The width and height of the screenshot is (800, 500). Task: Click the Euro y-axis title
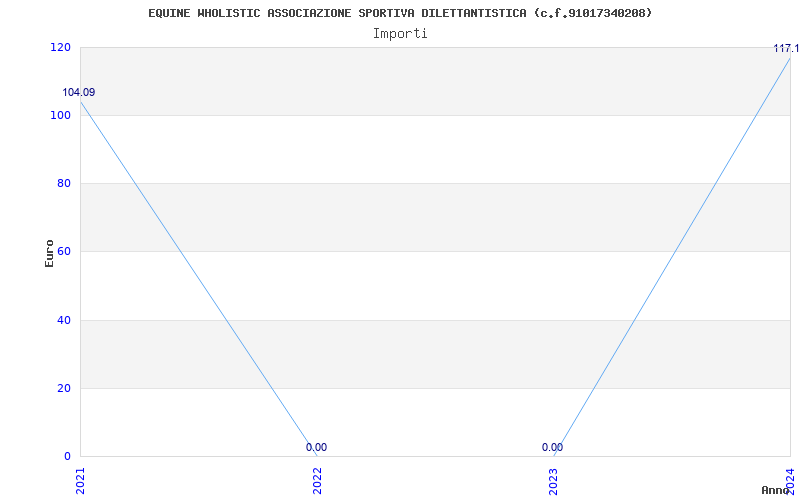click(49, 253)
